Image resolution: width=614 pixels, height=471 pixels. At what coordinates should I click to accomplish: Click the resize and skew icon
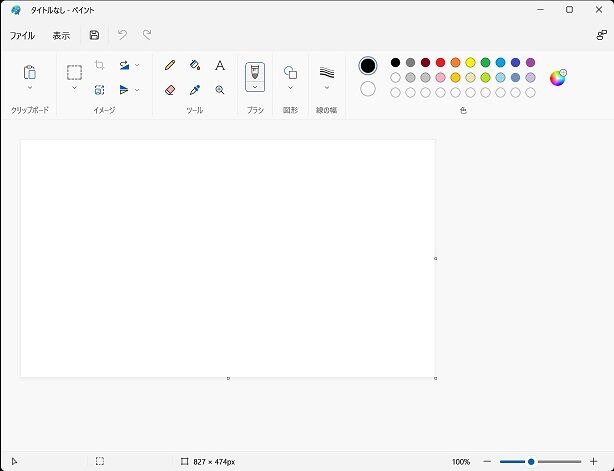point(99,90)
